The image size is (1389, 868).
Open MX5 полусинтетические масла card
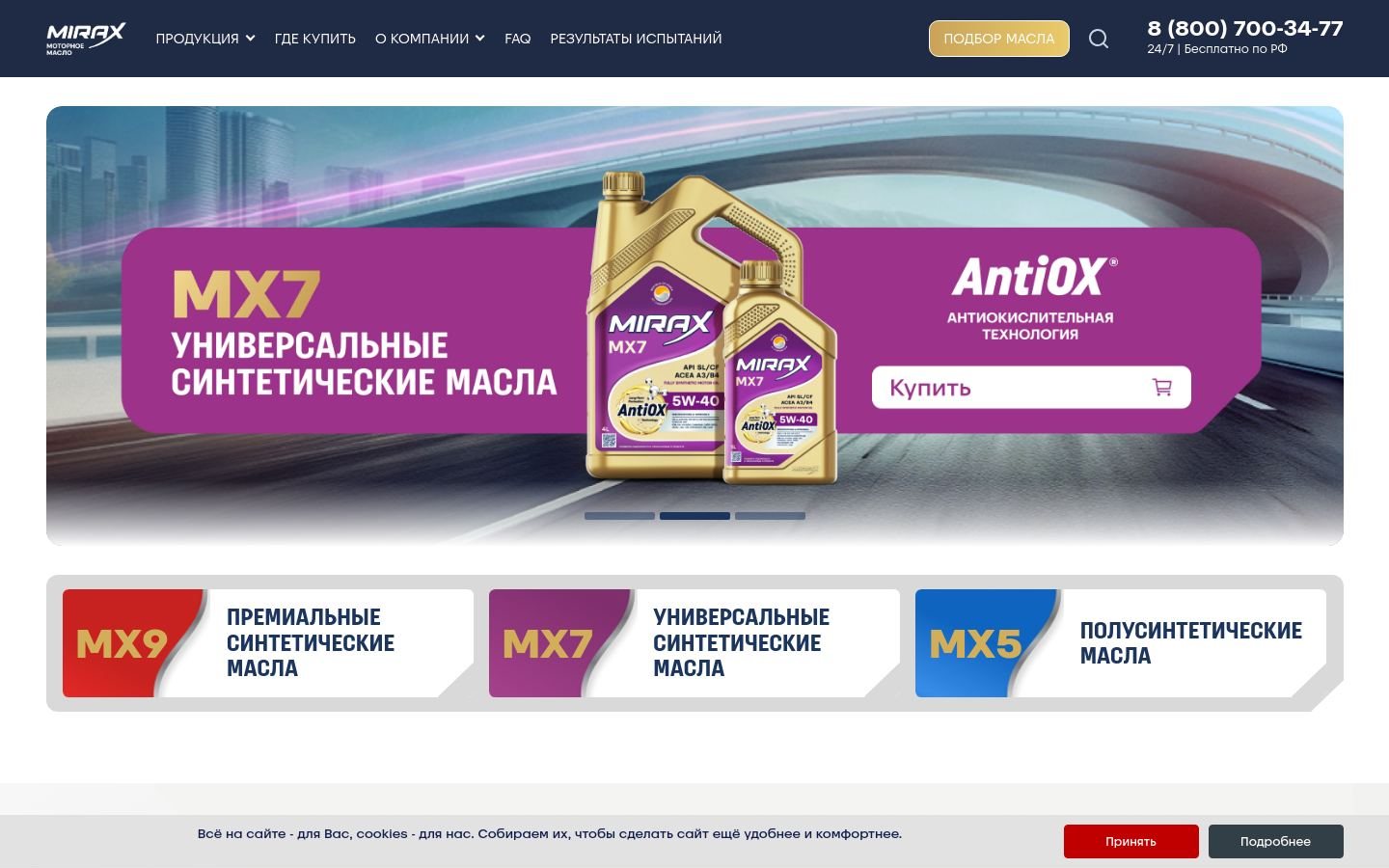1121,643
